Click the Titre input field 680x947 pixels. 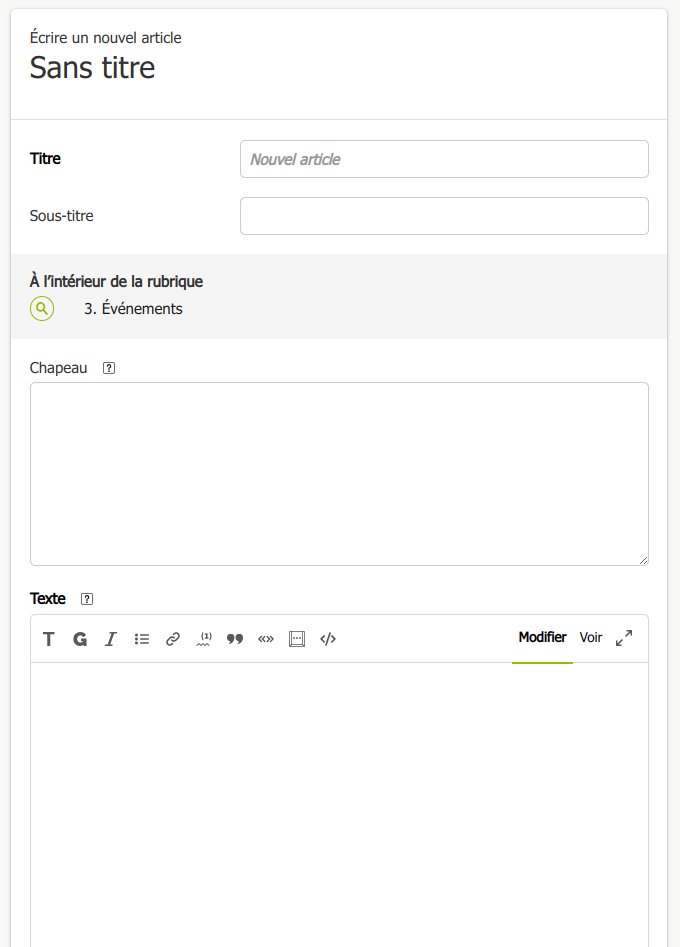444,159
